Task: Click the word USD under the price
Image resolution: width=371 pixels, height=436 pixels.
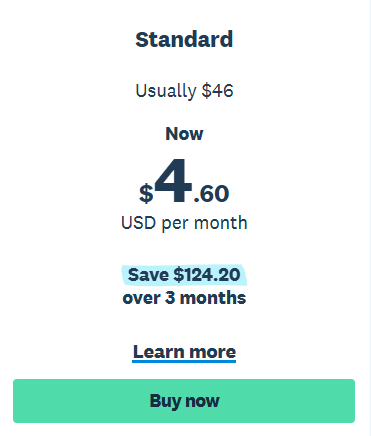Action: 138,223
